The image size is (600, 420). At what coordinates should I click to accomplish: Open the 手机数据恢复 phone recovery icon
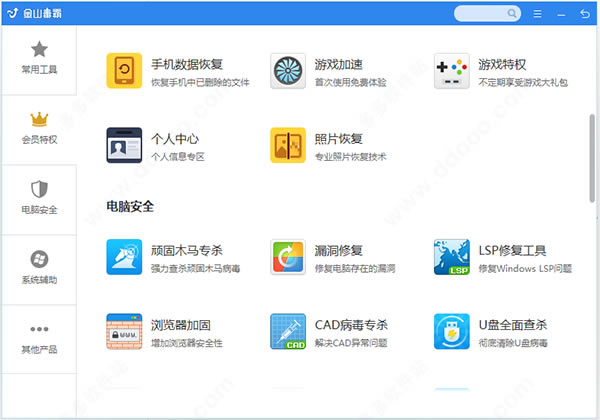[x=124, y=71]
